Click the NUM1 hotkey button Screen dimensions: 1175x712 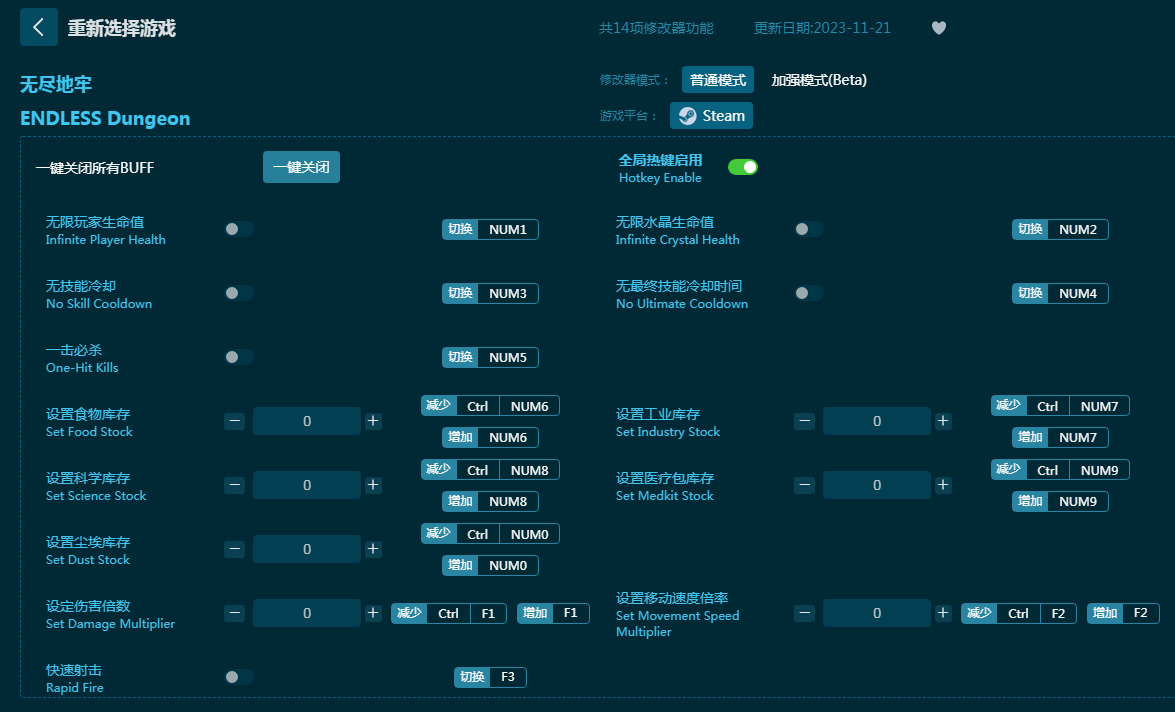(508, 230)
